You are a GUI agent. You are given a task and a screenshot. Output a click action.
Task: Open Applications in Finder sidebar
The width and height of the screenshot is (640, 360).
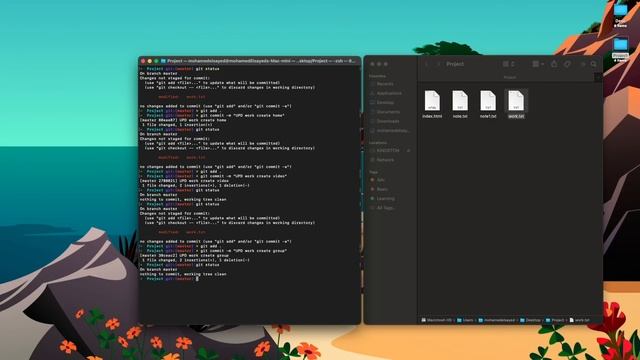(x=390, y=93)
